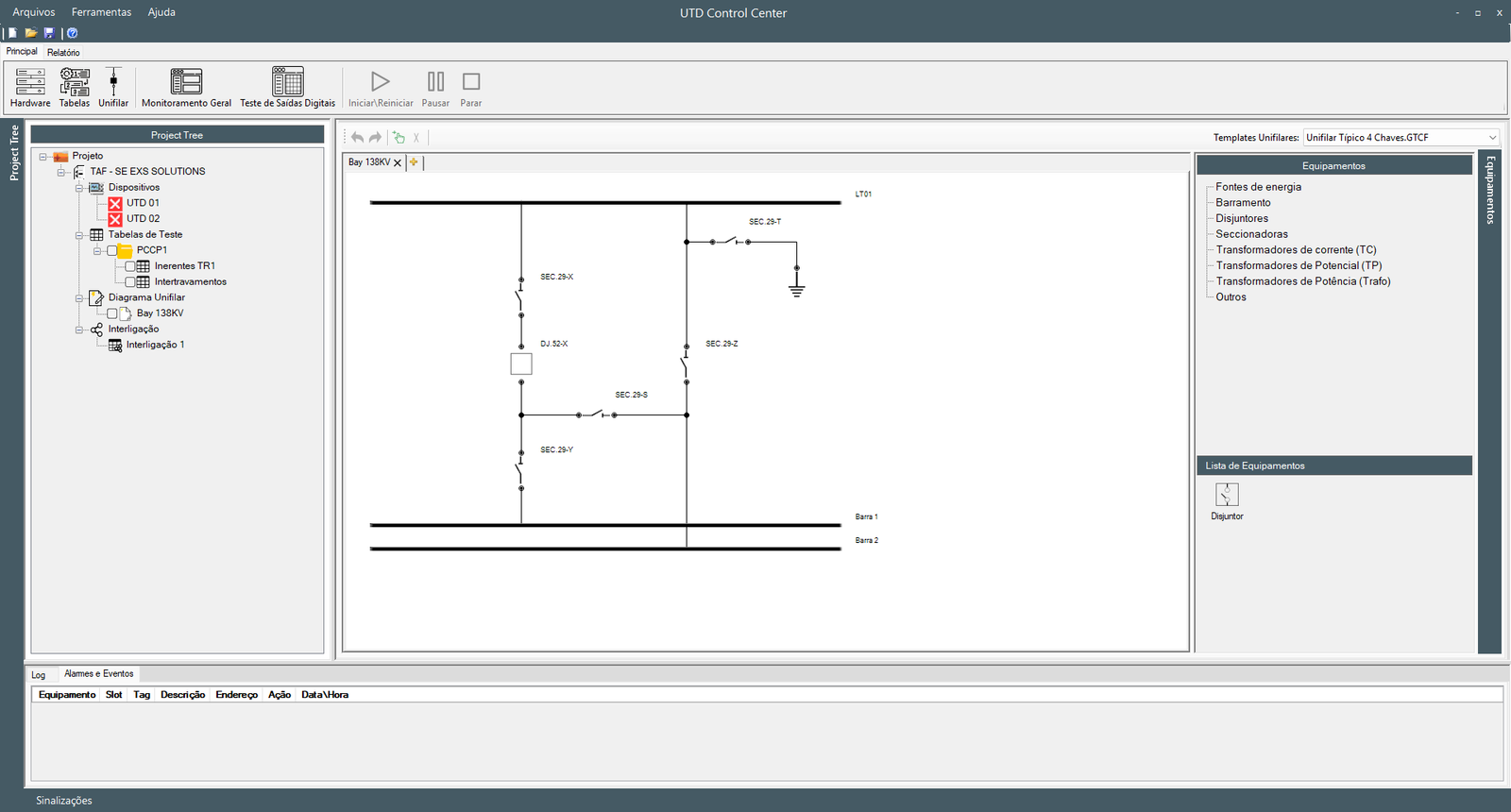Switch to the Alarmes e Eventos tab
Image resolution: width=1511 pixels, height=812 pixels.
(99, 674)
